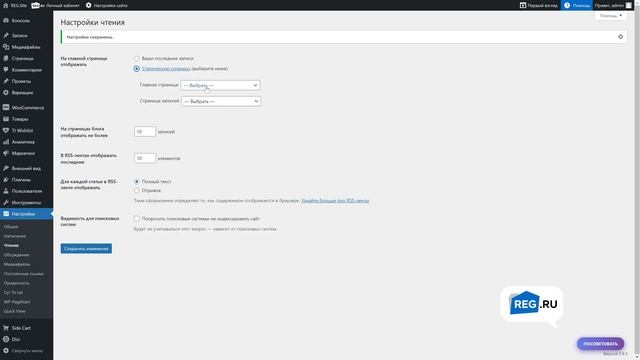Image resolution: width=640 pixels, height=360 pixels.
Task: Click the Настройки сайта gear icon
Action: (89, 5)
